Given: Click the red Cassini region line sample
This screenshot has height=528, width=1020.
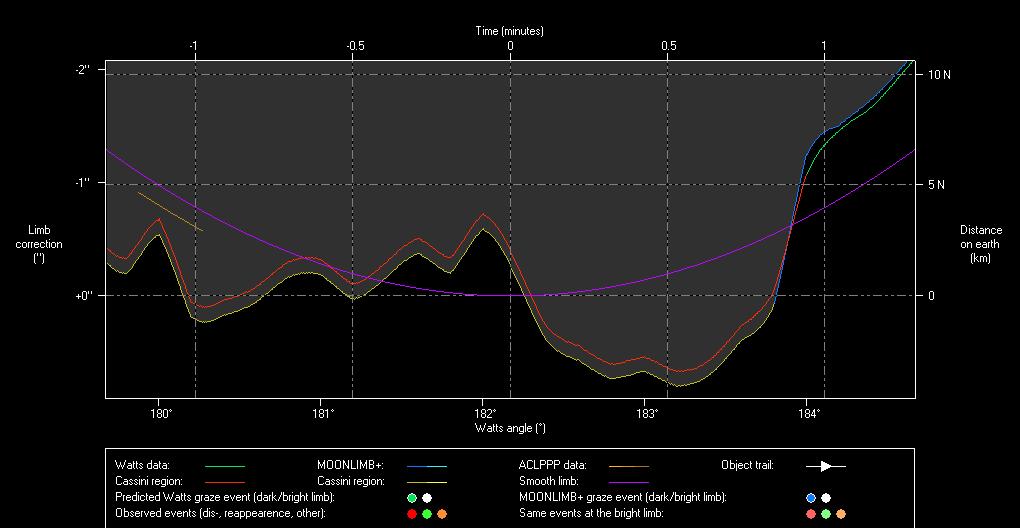Looking at the screenshot, I should pos(224,482).
